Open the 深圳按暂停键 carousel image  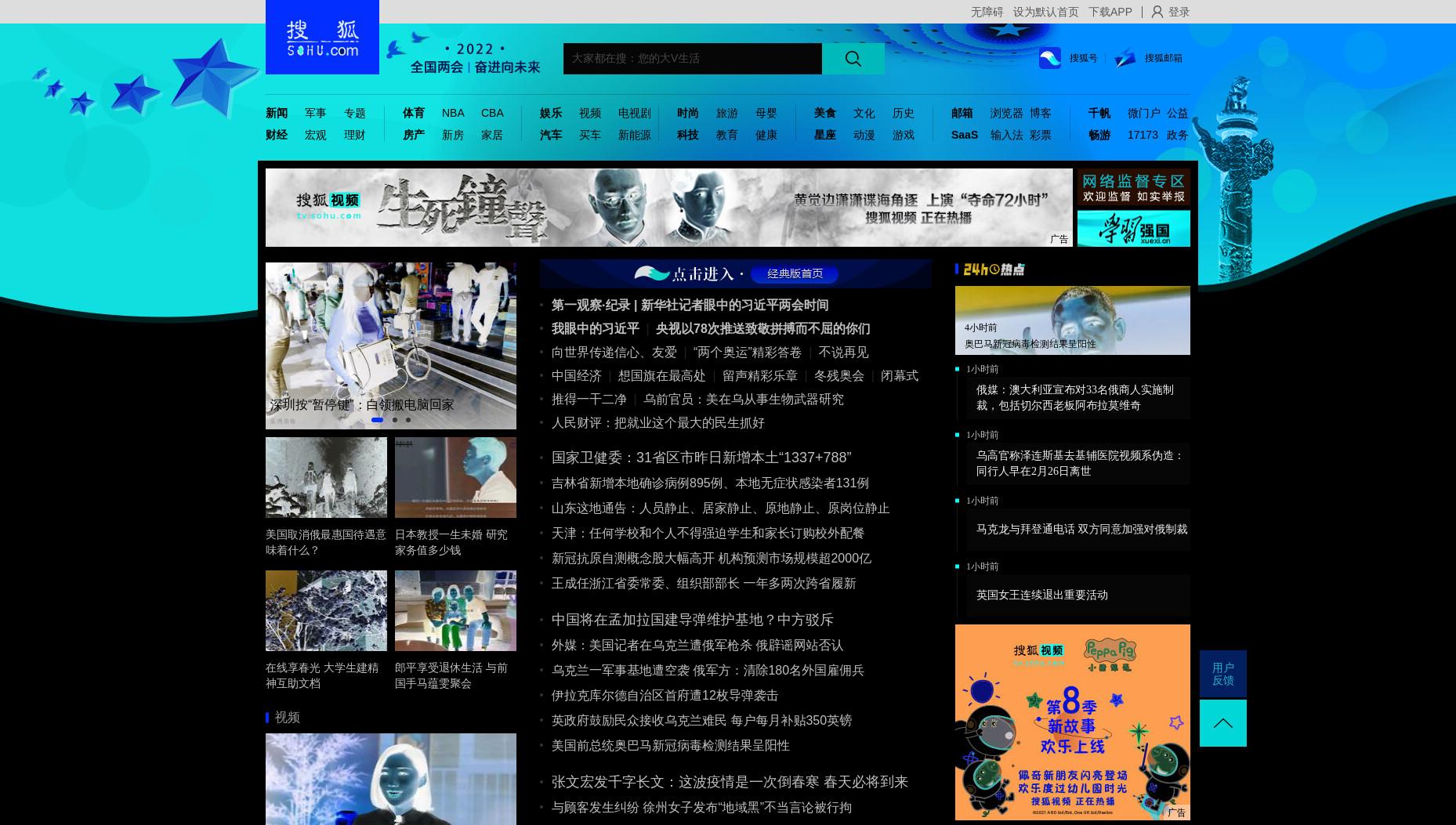click(391, 346)
